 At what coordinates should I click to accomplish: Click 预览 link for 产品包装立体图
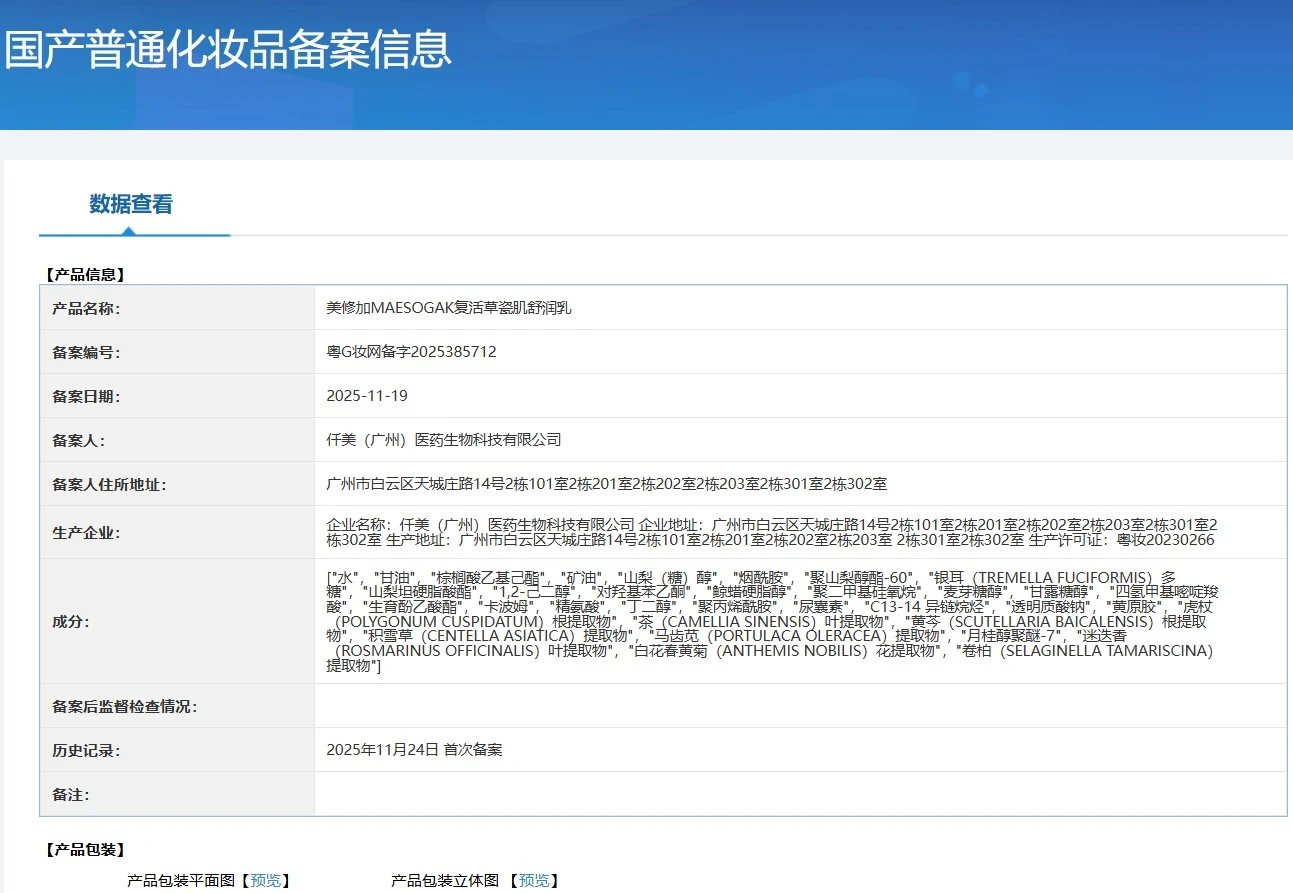(x=534, y=880)
